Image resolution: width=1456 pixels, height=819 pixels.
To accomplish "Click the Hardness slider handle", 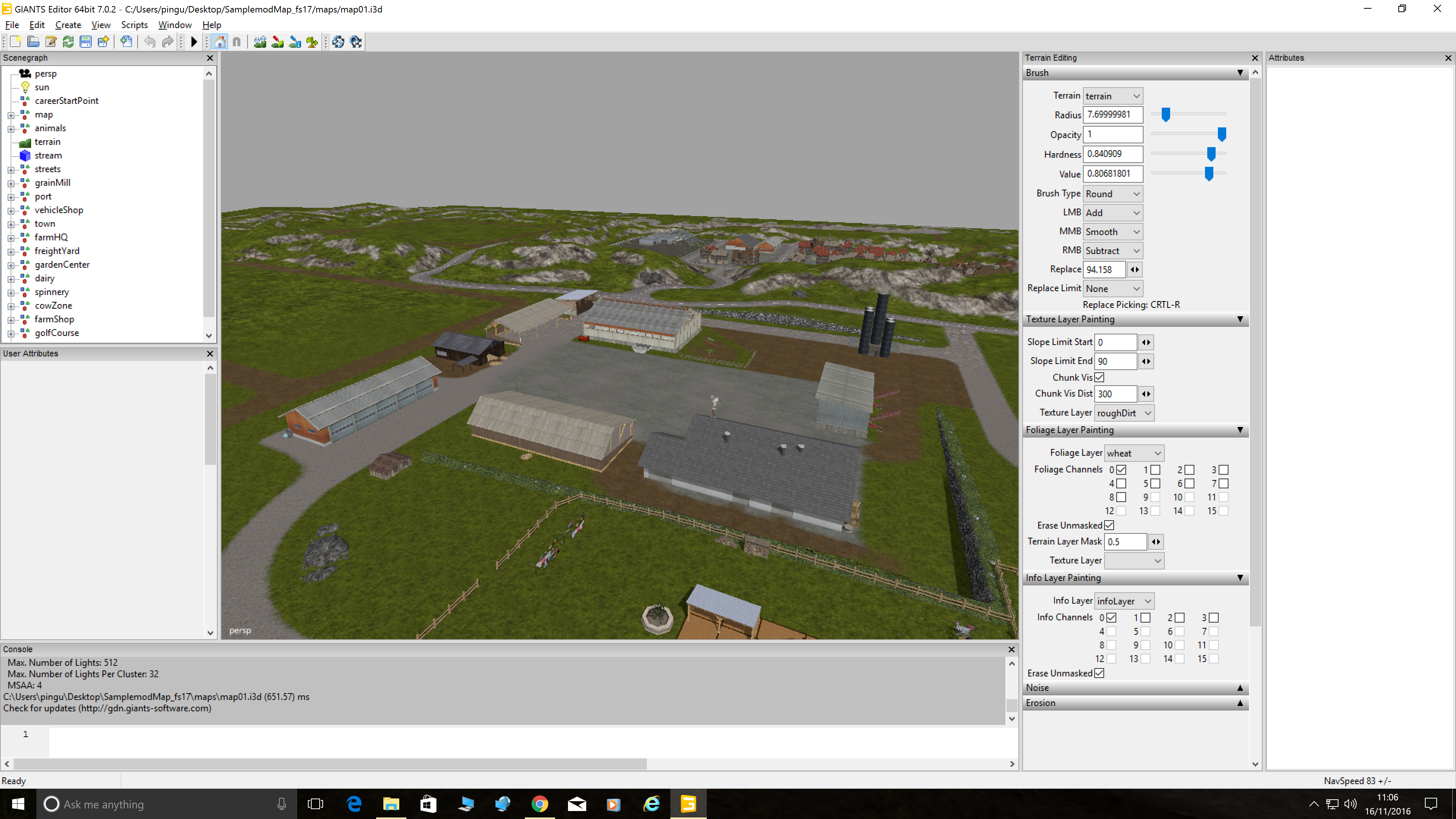I will (1211, 154).
